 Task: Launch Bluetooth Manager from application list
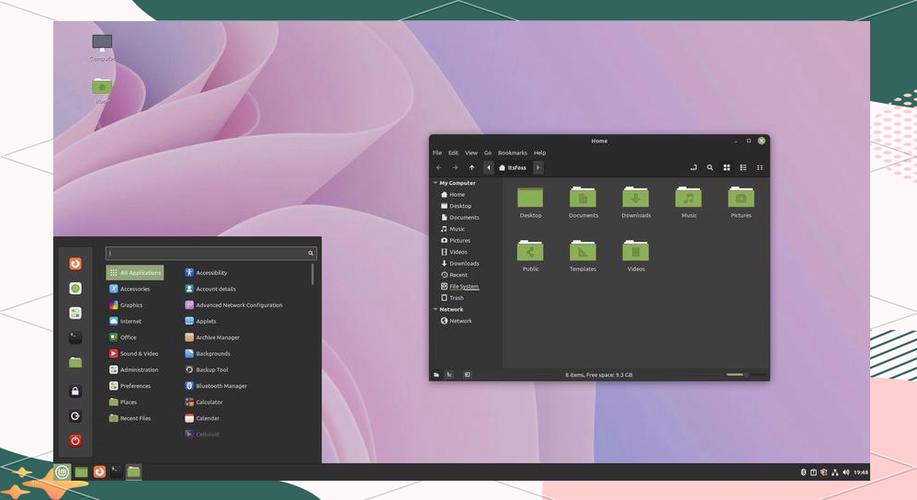(x=216, y=386)
